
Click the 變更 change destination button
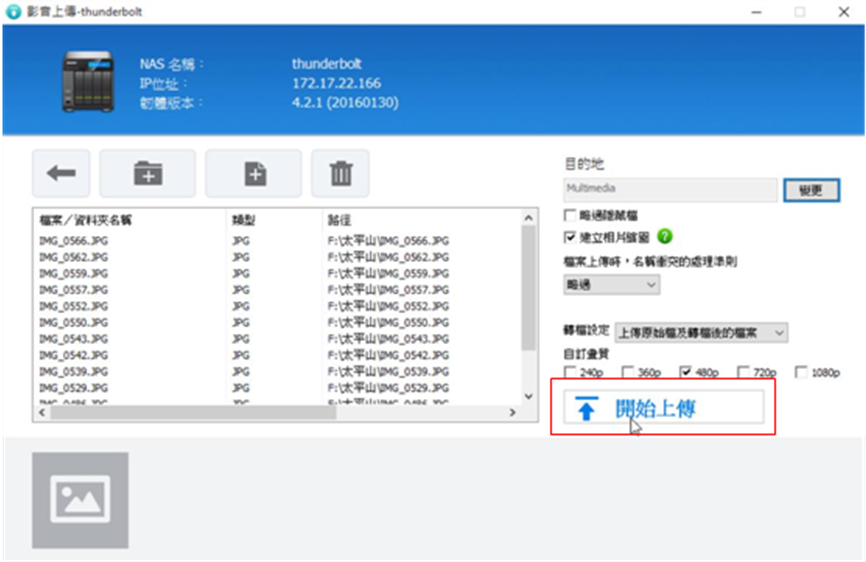pyautogui.click(x=811, y=191)
